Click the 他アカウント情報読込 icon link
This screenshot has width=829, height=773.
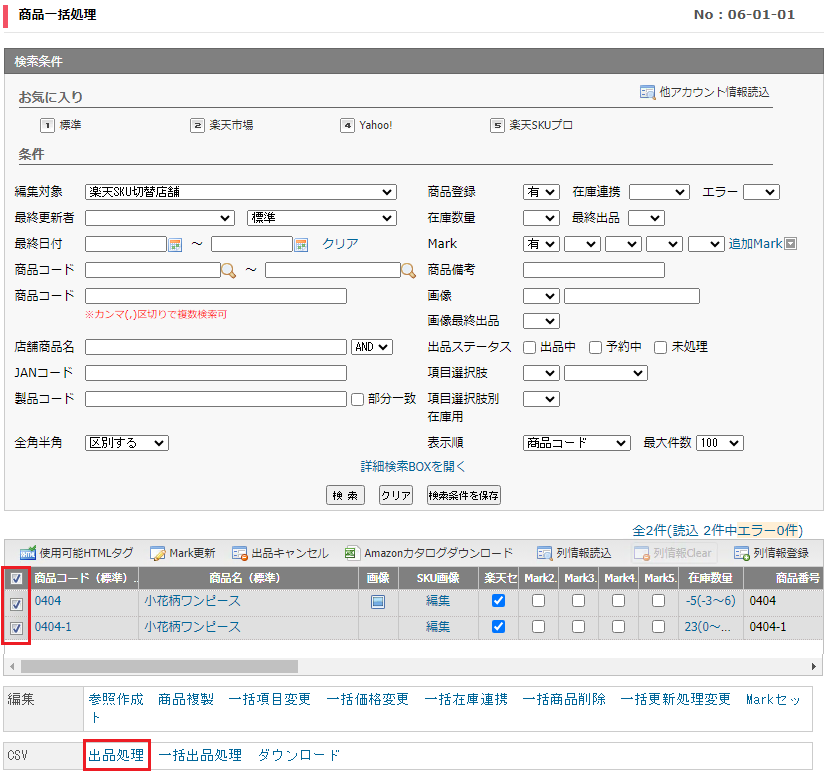click(704, 92)
